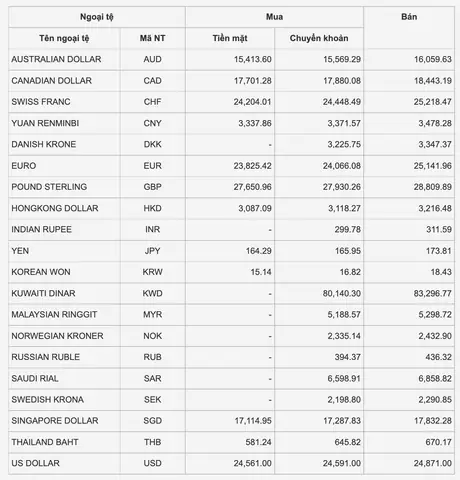Click the USD currency code cell
The image size is (460, 480).
tap(153, 463)
